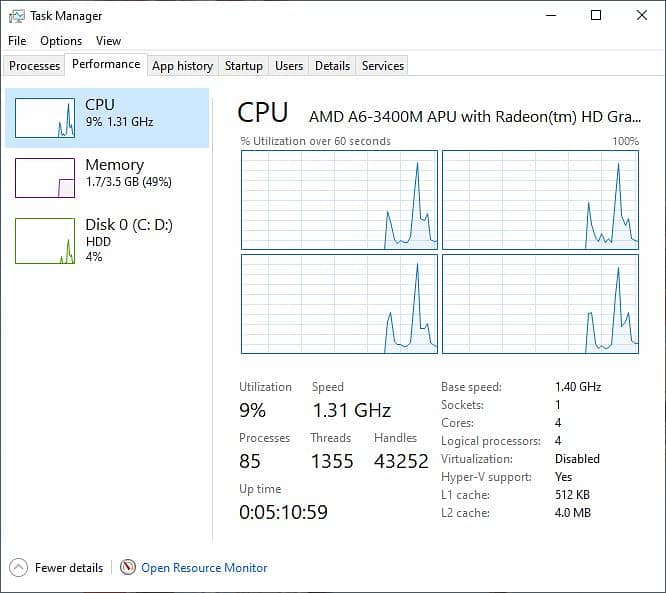
Task: Click the CPU 9% 1.31 GHz sidebar label
Action: [x=119, y=113]
